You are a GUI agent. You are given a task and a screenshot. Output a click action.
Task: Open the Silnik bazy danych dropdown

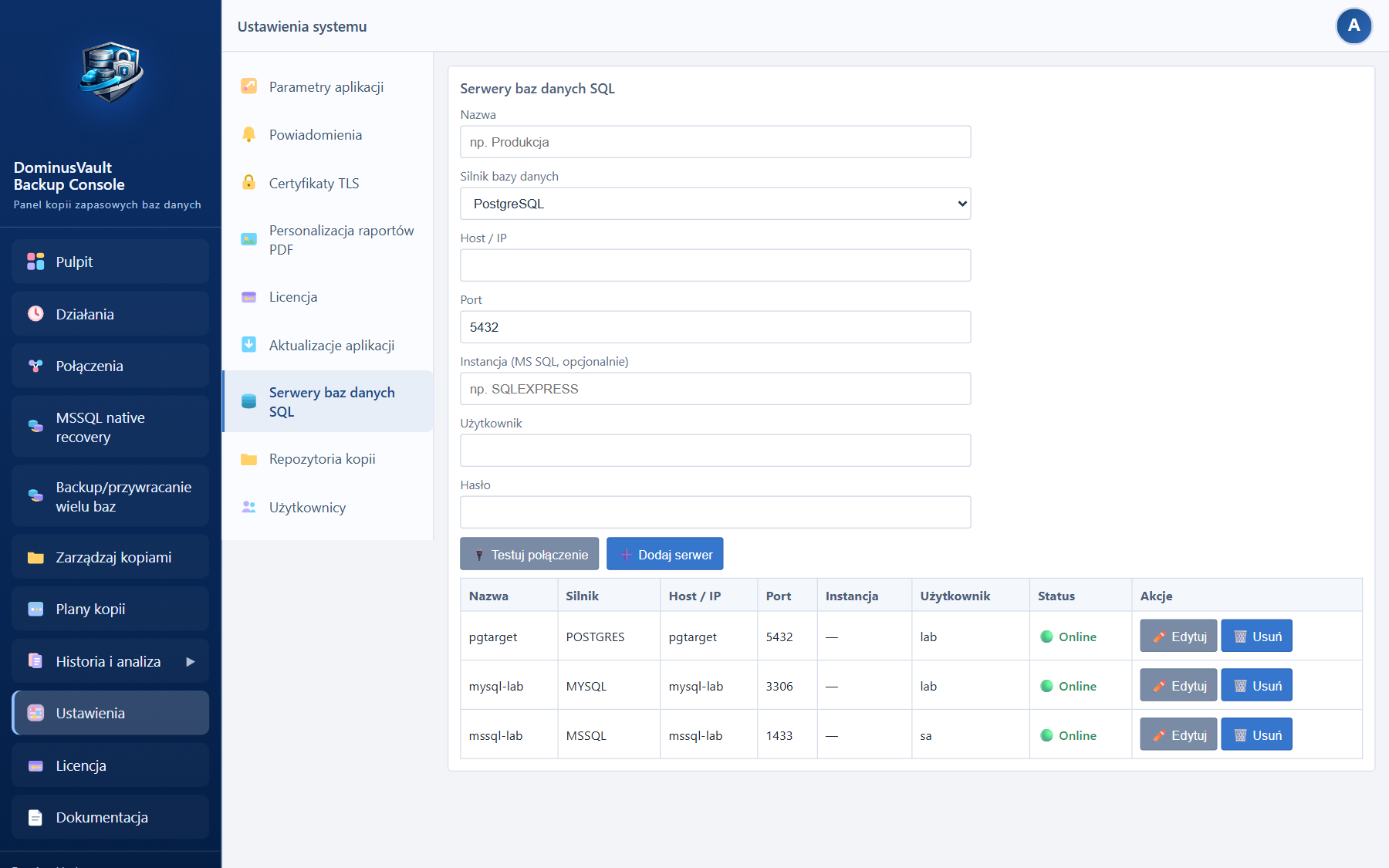[715, 204]
